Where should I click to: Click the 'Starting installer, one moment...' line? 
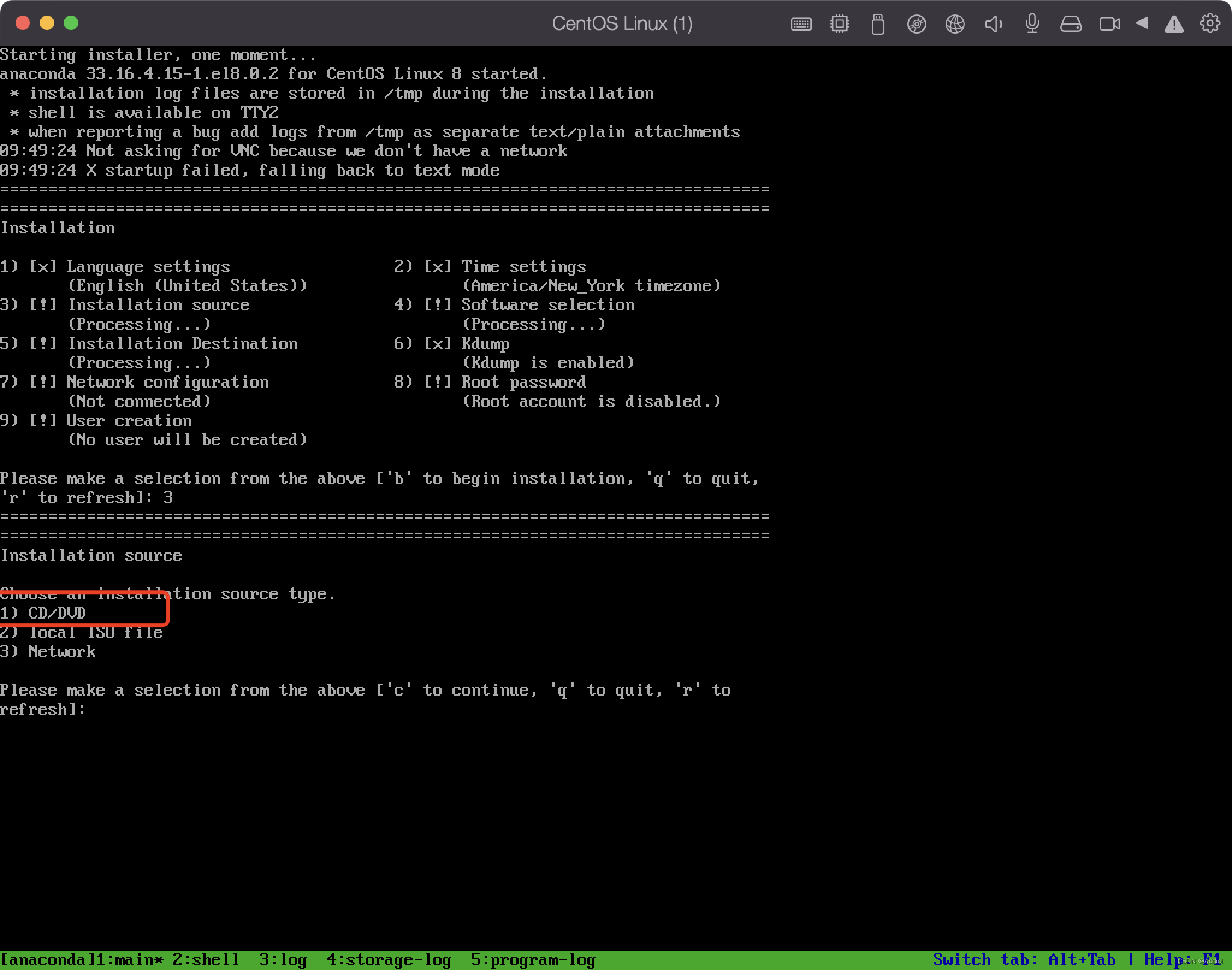[158, 55]
